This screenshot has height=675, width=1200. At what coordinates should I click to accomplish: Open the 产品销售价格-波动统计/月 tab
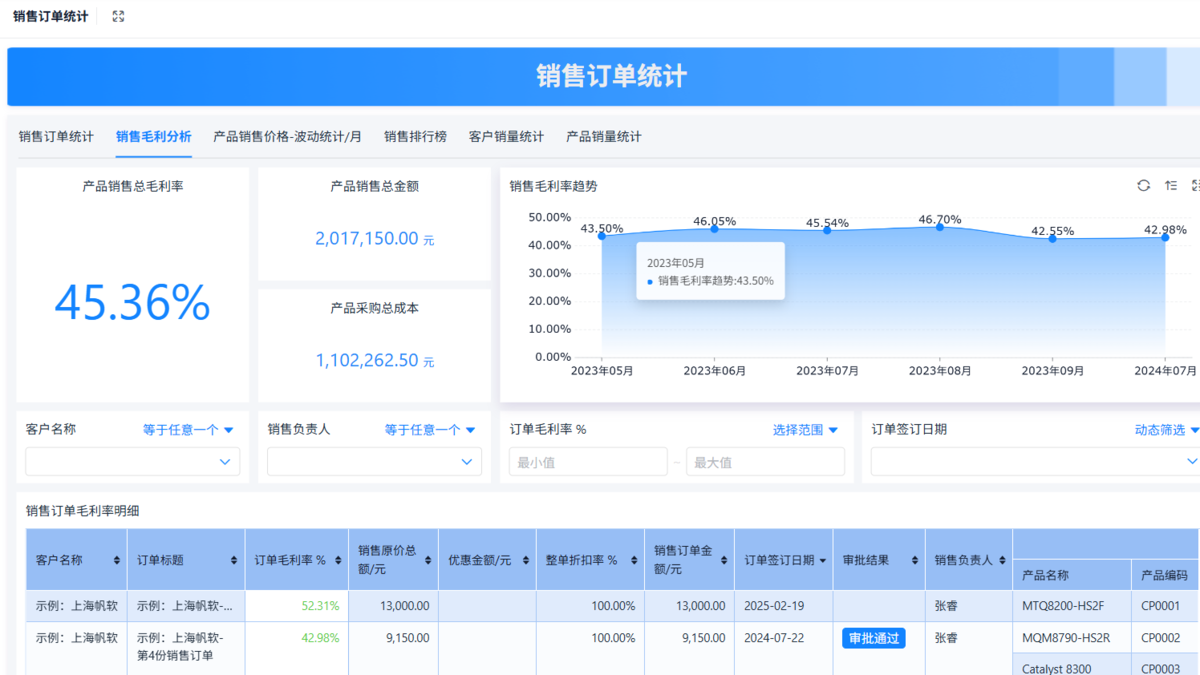point(287,137)
